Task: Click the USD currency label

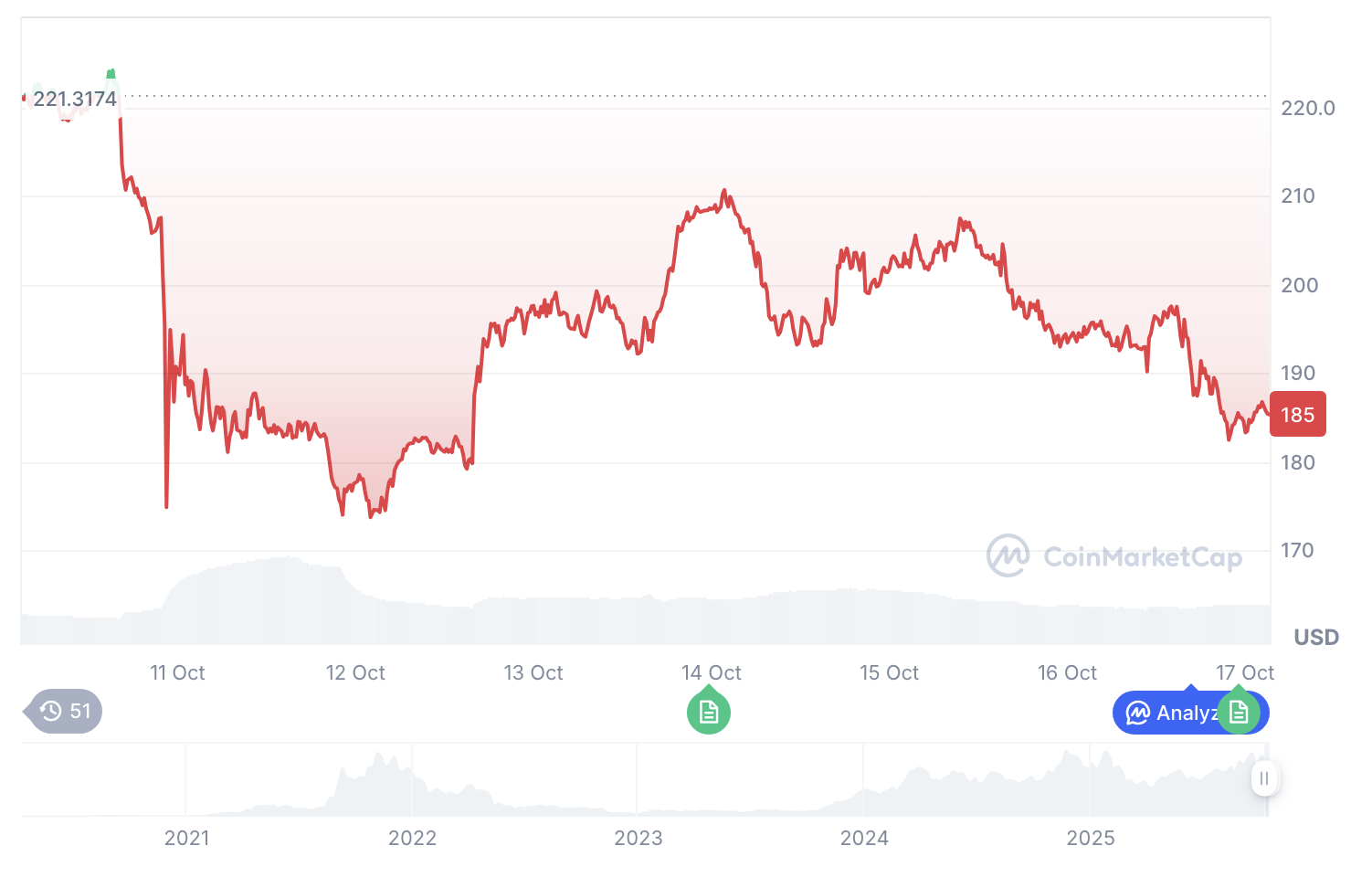Action: point(1316,637)
